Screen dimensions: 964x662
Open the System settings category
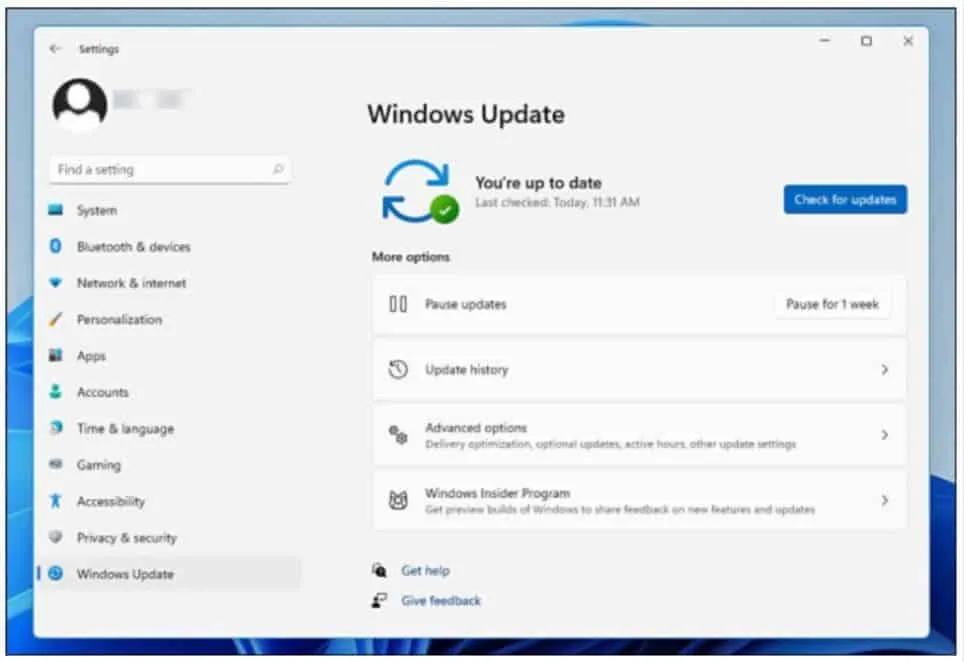[x=97, y=211]
